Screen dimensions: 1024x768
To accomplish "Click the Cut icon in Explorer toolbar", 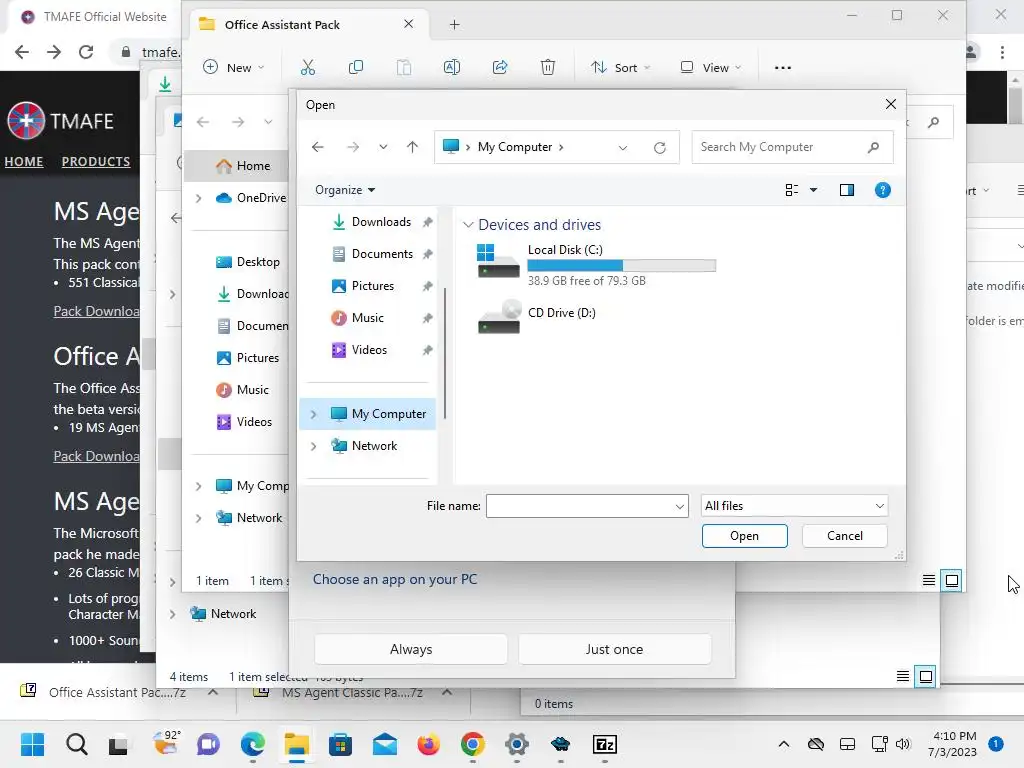I will coord(308,67).
